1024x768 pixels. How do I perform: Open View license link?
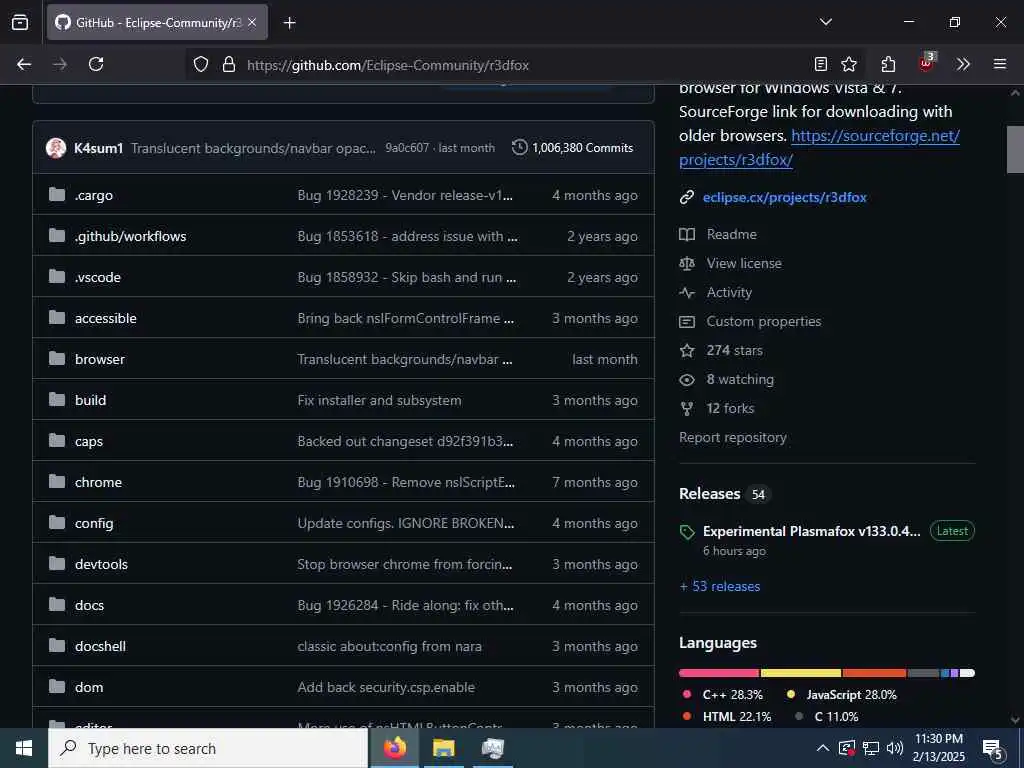coord(744,263)
